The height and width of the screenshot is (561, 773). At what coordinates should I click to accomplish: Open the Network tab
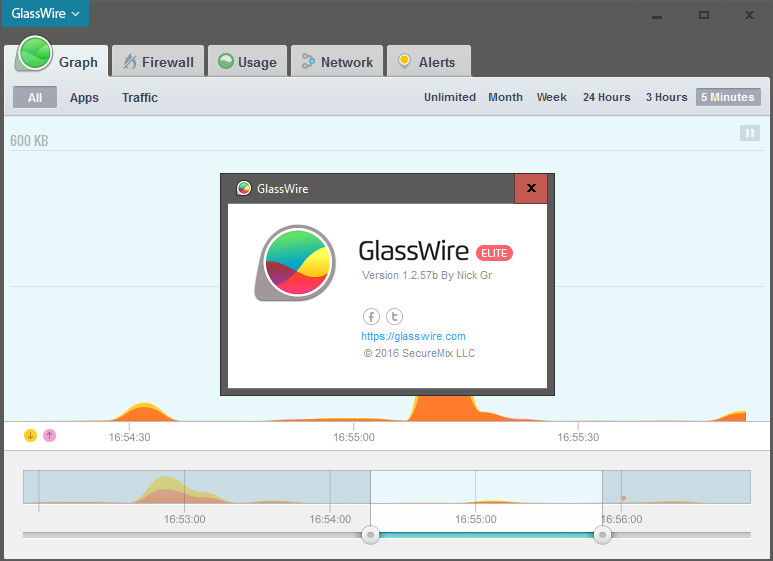click(337, 62)
